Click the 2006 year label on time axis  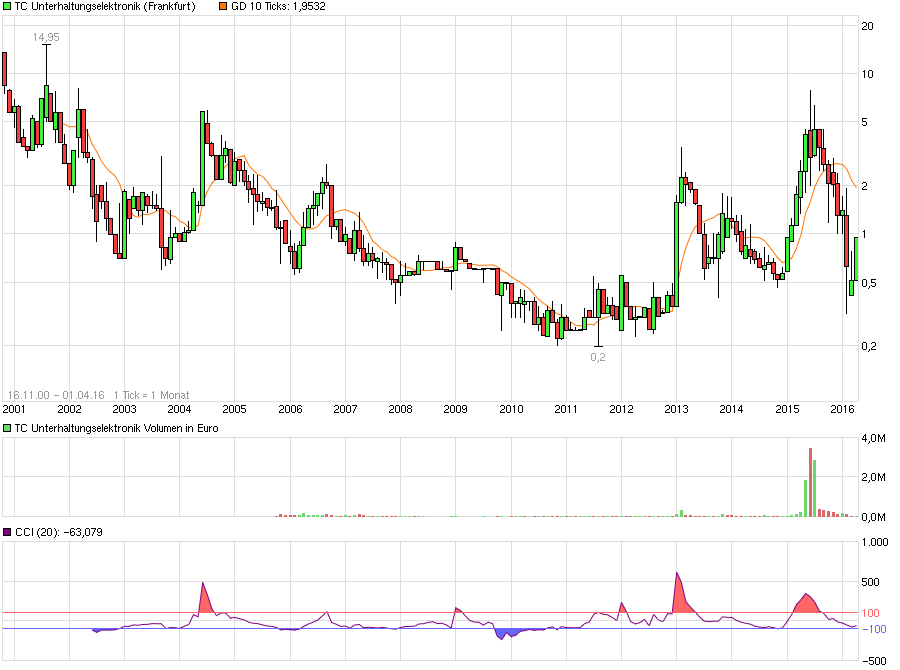coord(290,409)
